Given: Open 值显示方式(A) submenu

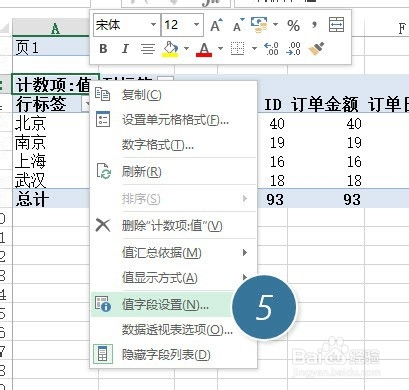Looking at the screenshot, I should point(174,278).
